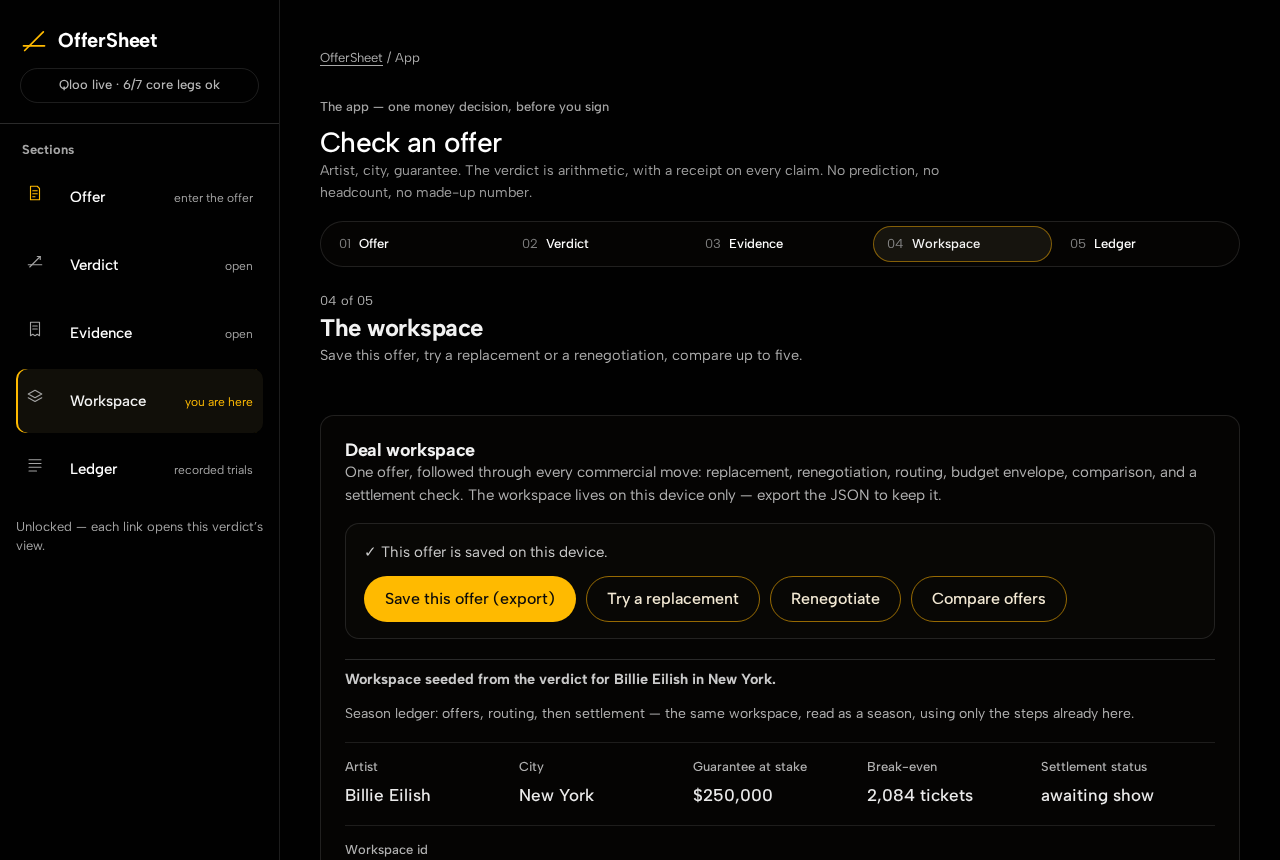Click the Deal workspace heading
This screenshot has height=860, width=1280.
click(410, 450)
